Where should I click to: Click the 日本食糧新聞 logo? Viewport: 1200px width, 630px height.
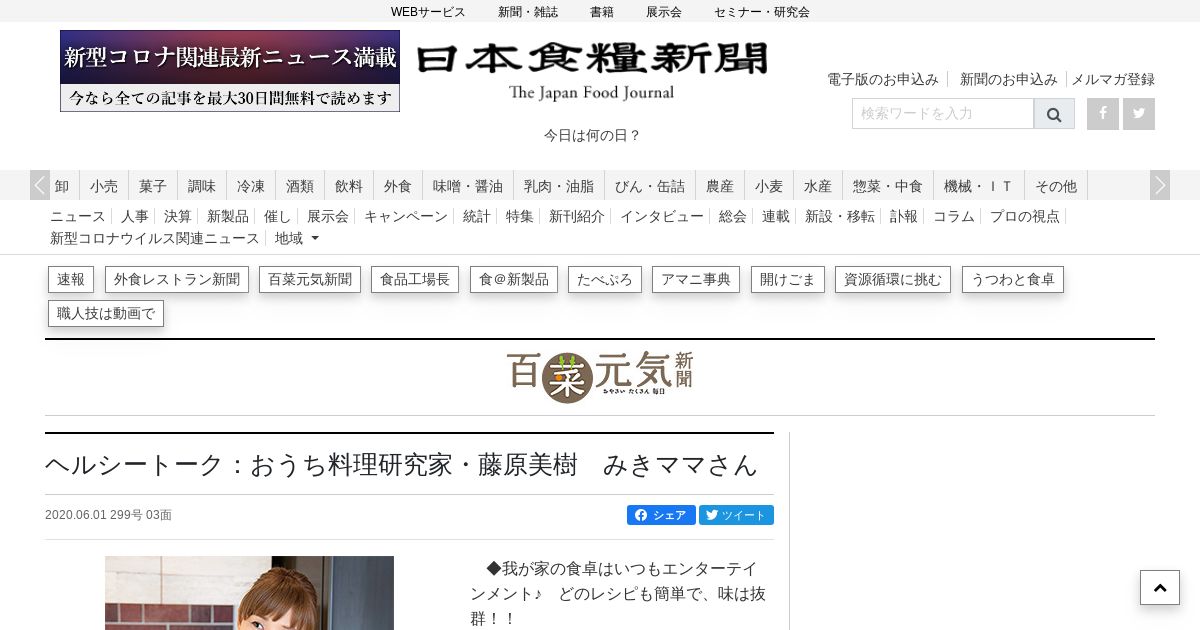(x=591, y=71)
